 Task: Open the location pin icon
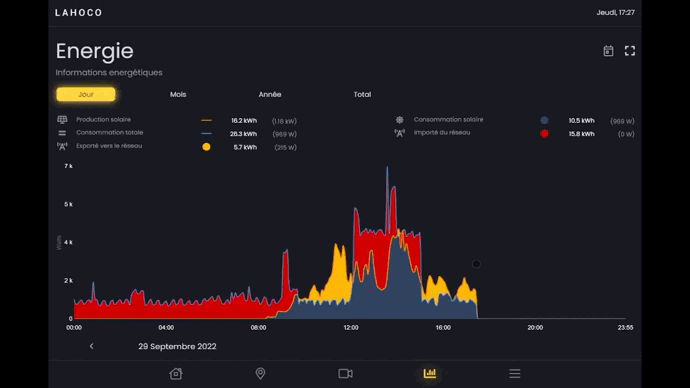coord(261,373)
